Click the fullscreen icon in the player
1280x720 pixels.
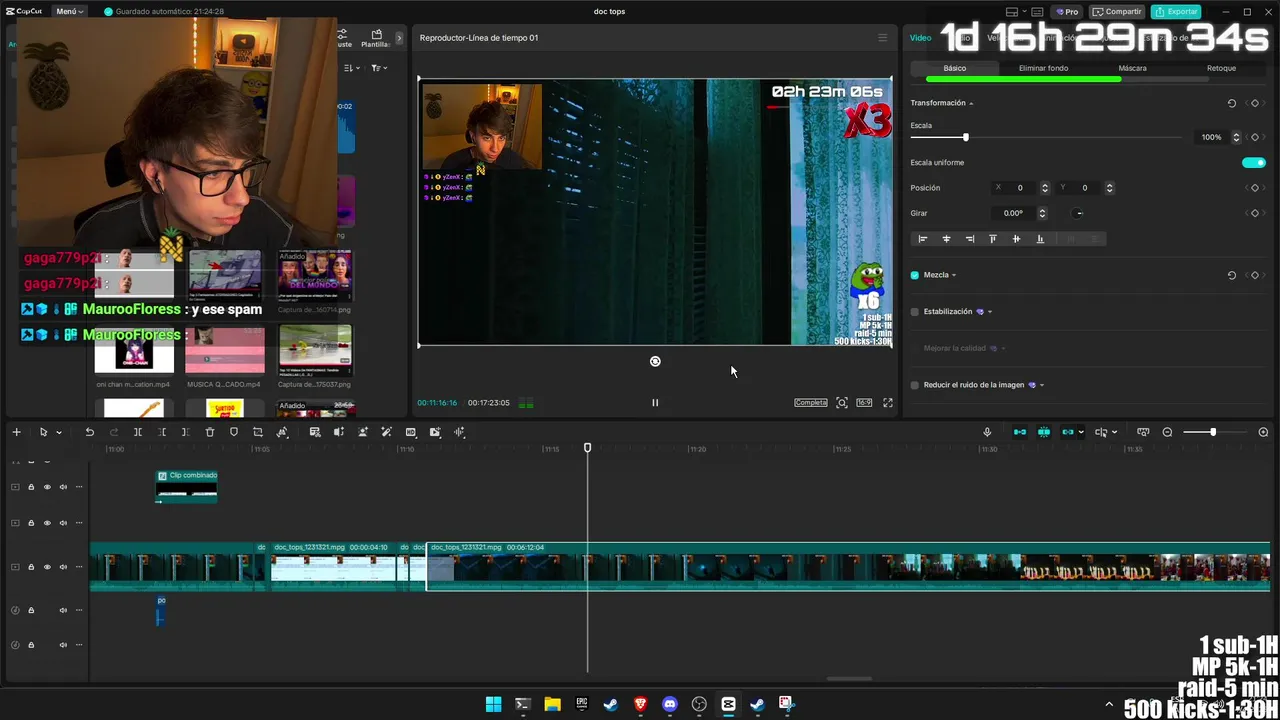[x=887, y=403]
